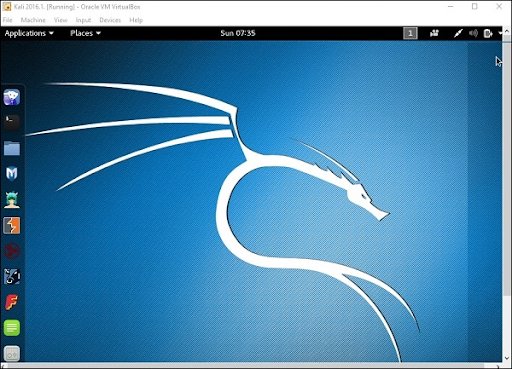Click the vertical scrollbar down arrow
Image resolution: width=512 pixels, height=369 pixels.
point(506,358)
